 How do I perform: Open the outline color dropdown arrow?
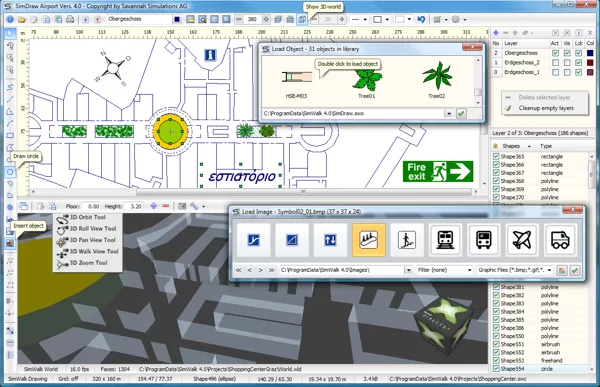[x=388, y=19]
